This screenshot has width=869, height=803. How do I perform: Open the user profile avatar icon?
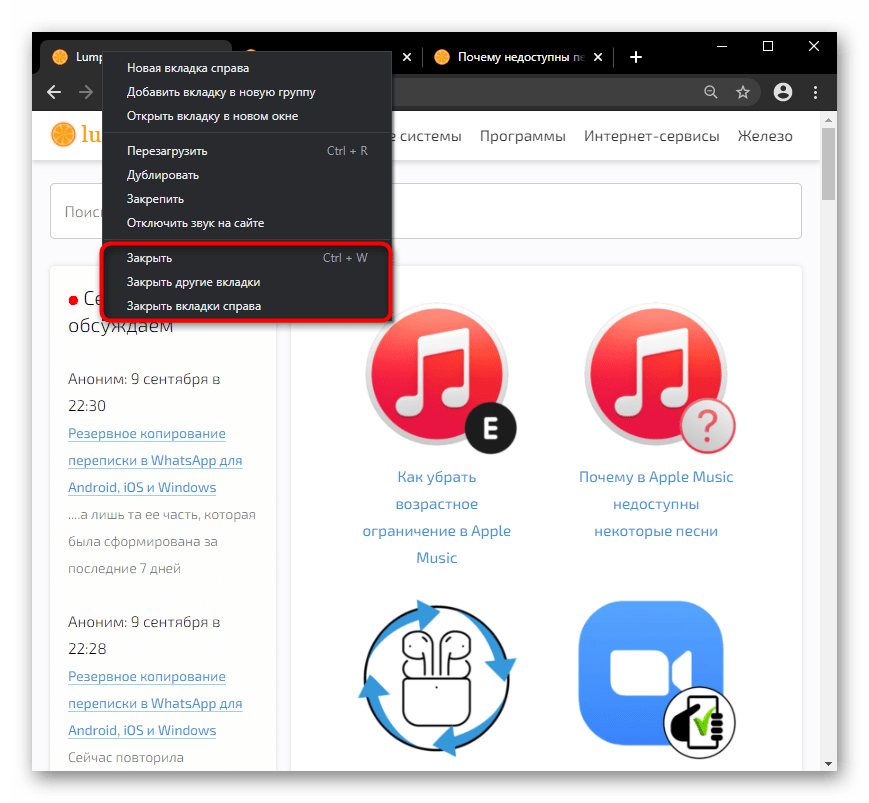pyautogui.click(x=783, y=92)
